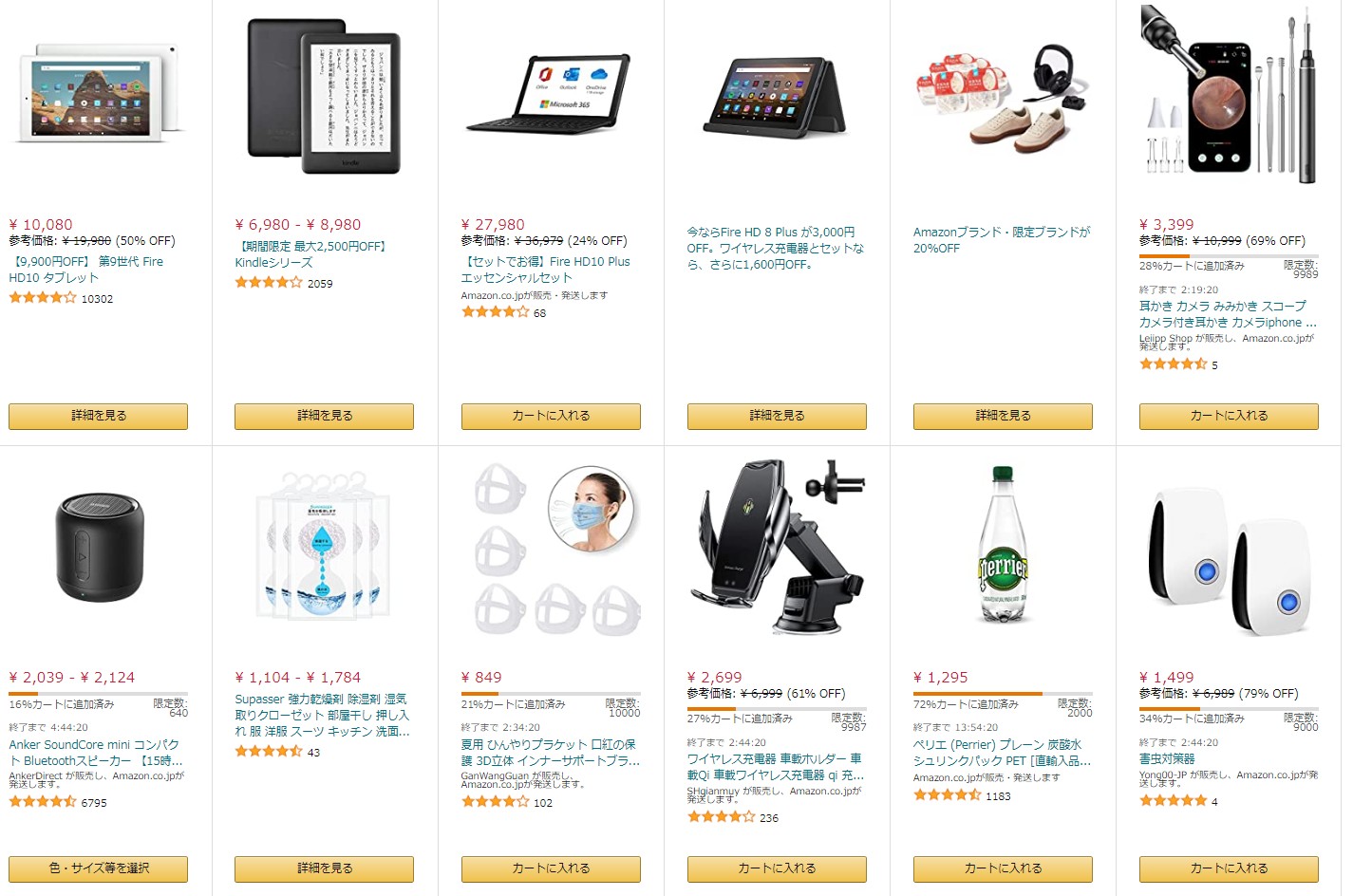This screenshot has width=1353, height=896.
Task: Open star rating for Perrier water
Action: (947, 795)
